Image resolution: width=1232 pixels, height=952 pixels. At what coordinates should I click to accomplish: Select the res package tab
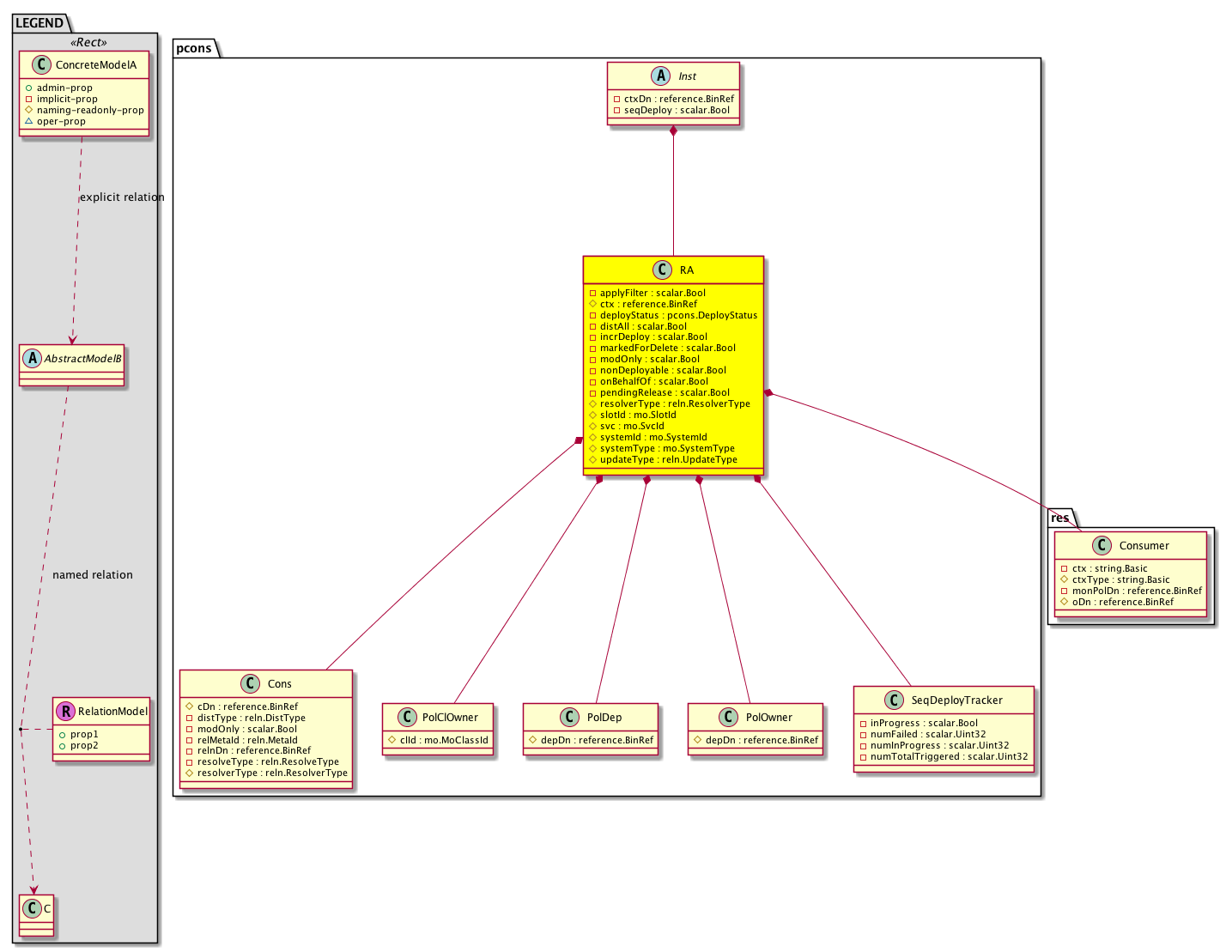1060,518
